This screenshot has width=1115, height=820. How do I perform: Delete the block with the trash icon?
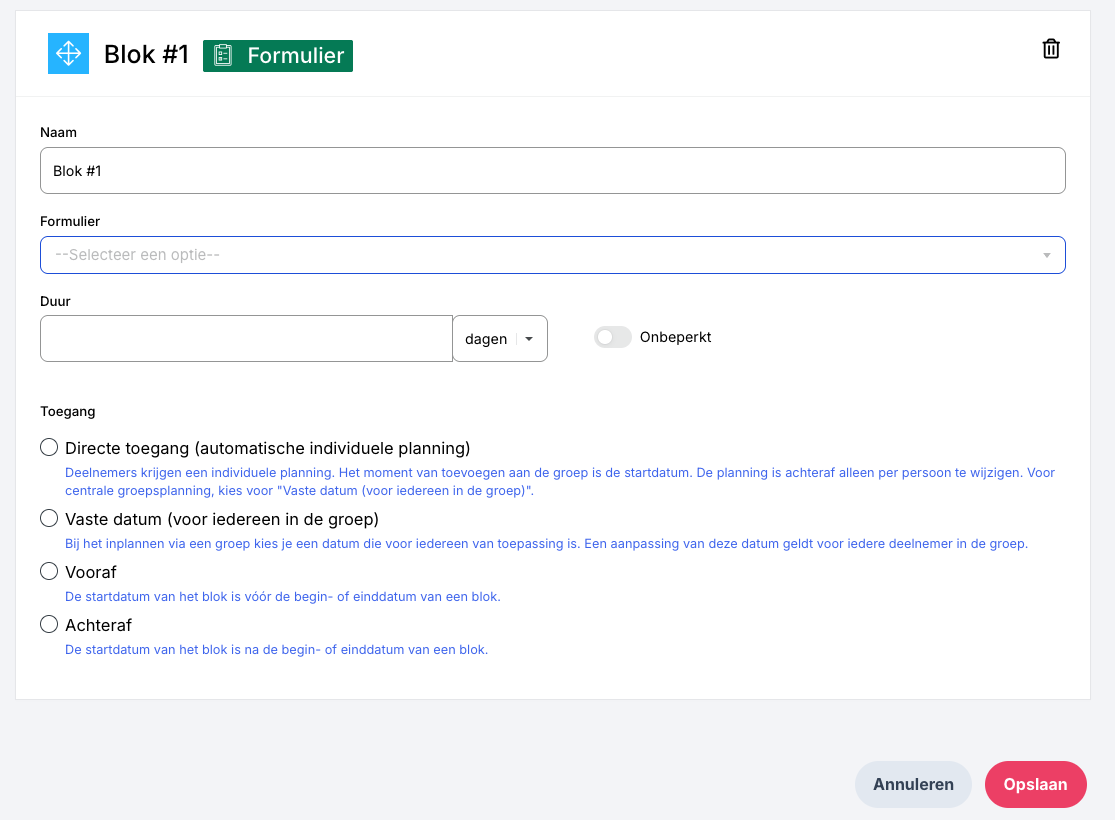1051,49
